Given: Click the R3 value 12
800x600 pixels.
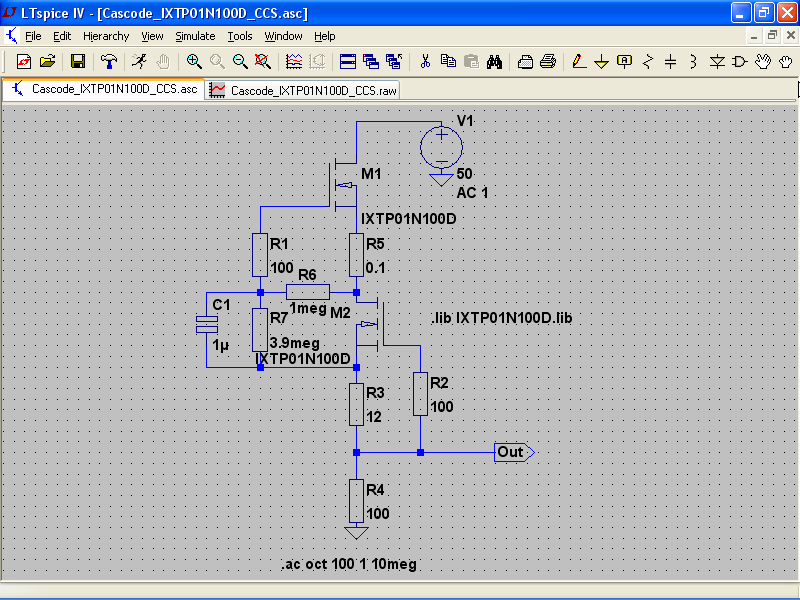Looking at the screenshot, I should (374, 417).
